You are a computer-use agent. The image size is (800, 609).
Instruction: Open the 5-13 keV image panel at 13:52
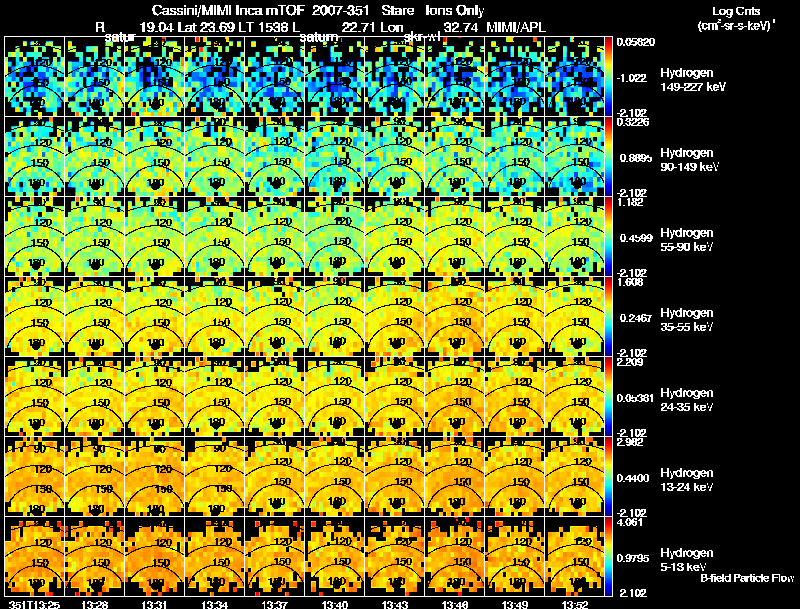point(574,556)
